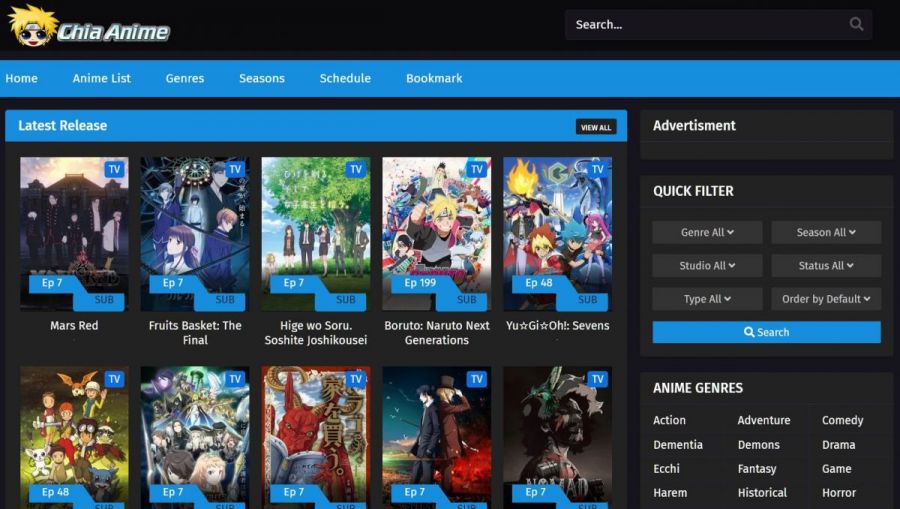The image size is (900, 509).
Task: Select the Action genre link
Action: tap(669, 420)
